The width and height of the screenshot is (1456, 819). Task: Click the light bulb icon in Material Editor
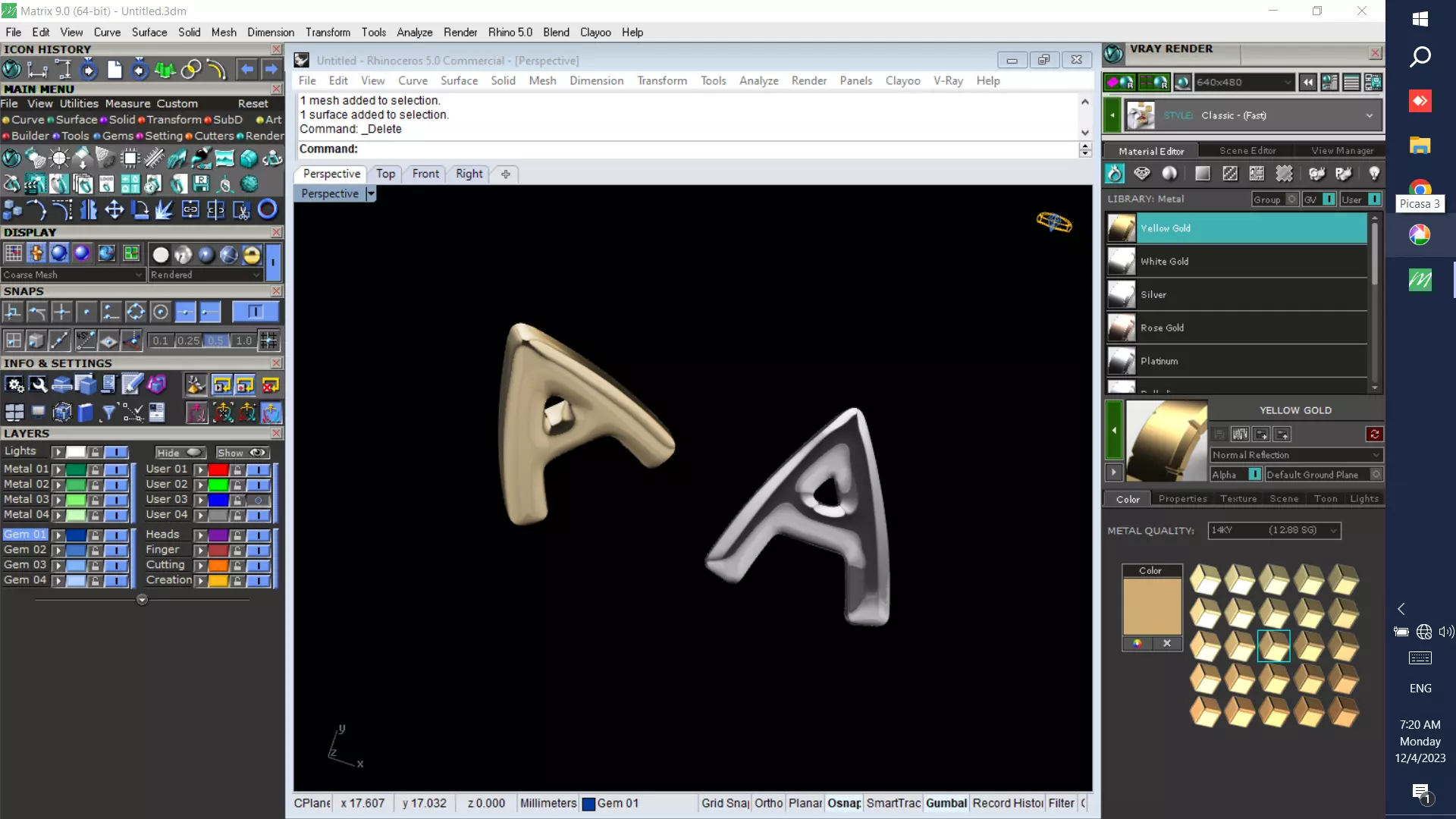[x=1373, y=174]
